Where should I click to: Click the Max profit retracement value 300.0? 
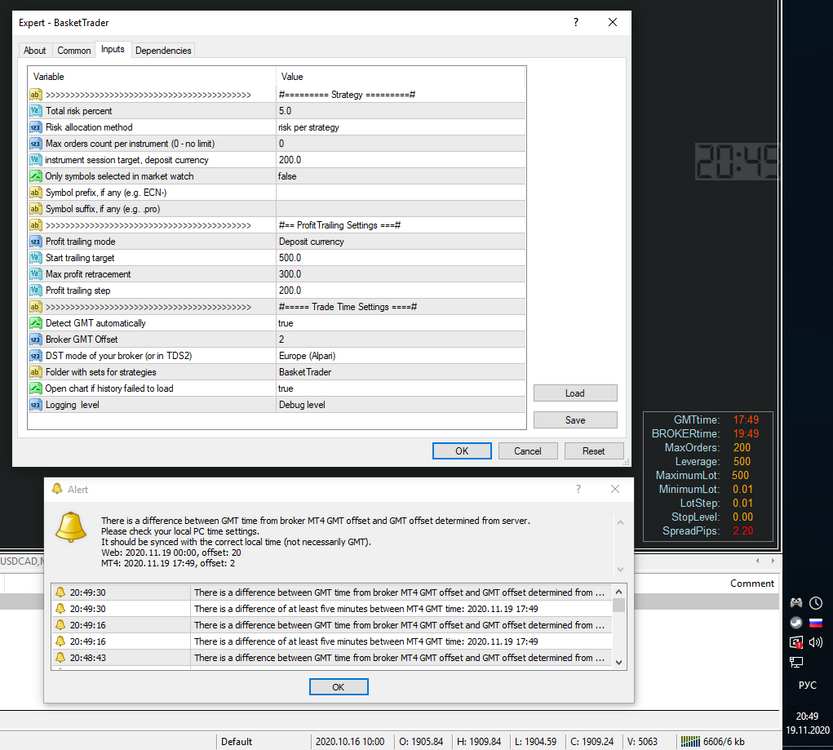(x=290, y=274)
